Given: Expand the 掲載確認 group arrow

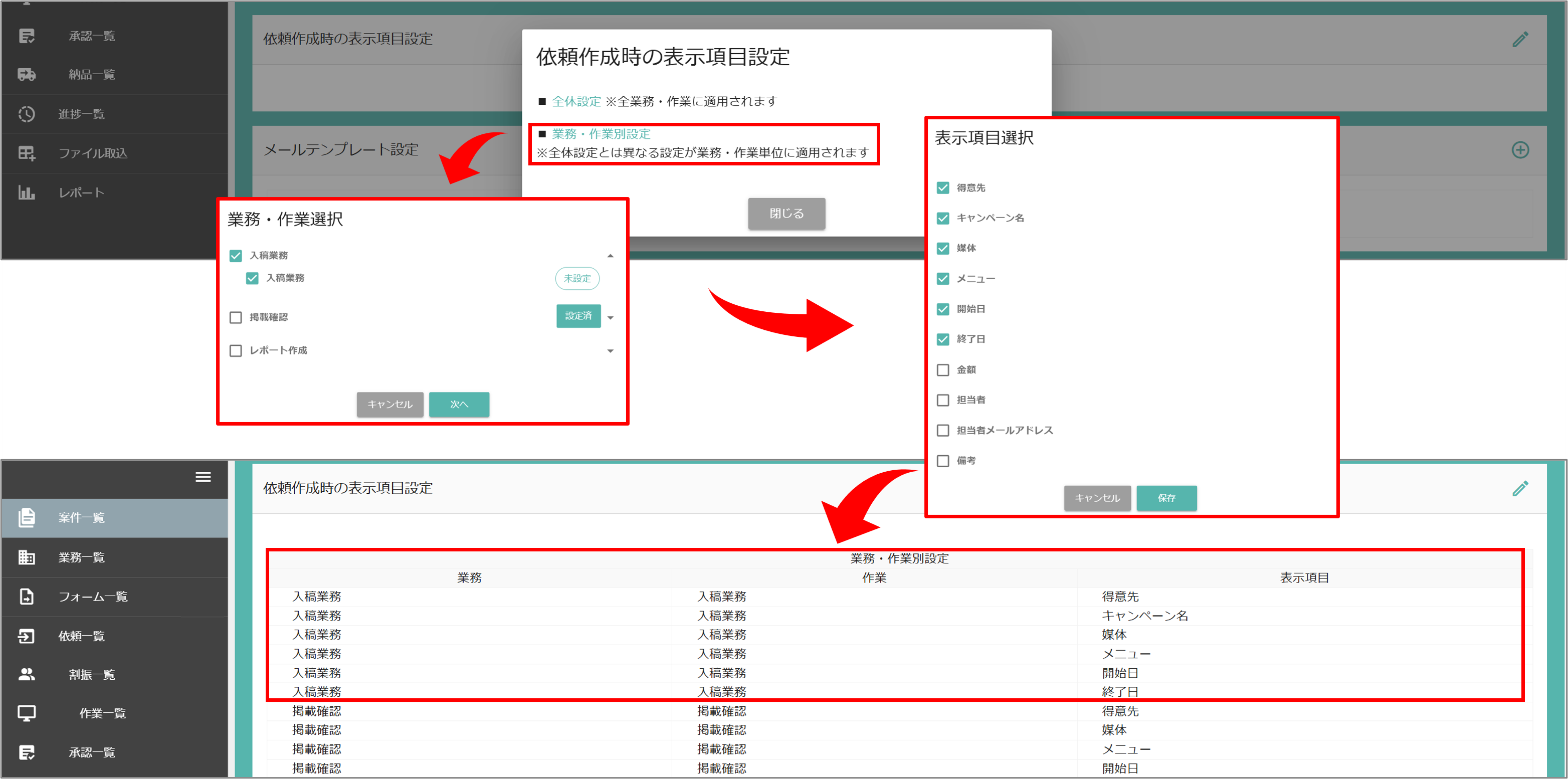Looking at the screenshot, I should [610, 318].
